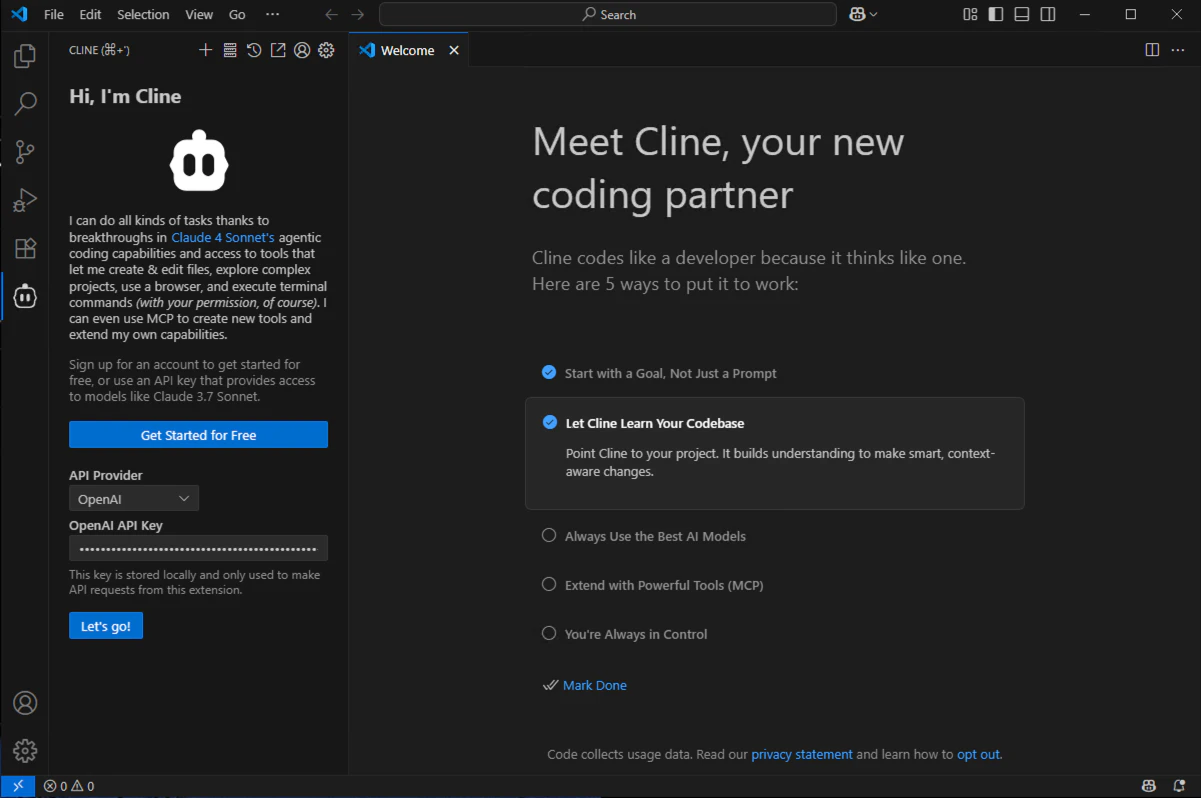1201x798 pixels.
Task: Go forward with the right arrow
Action: [358, 14]
